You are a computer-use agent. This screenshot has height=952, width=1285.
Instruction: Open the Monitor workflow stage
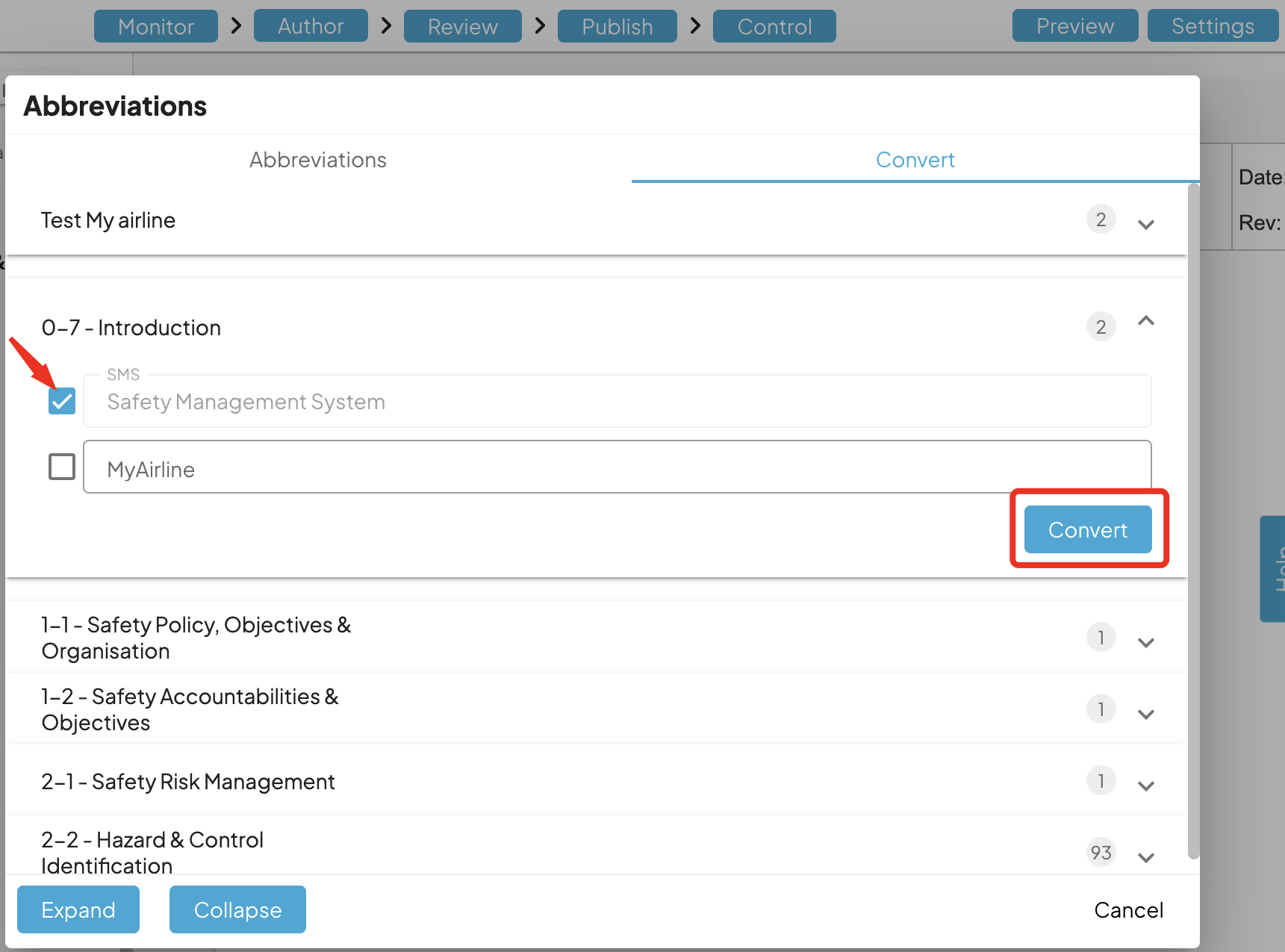(155, 26)
